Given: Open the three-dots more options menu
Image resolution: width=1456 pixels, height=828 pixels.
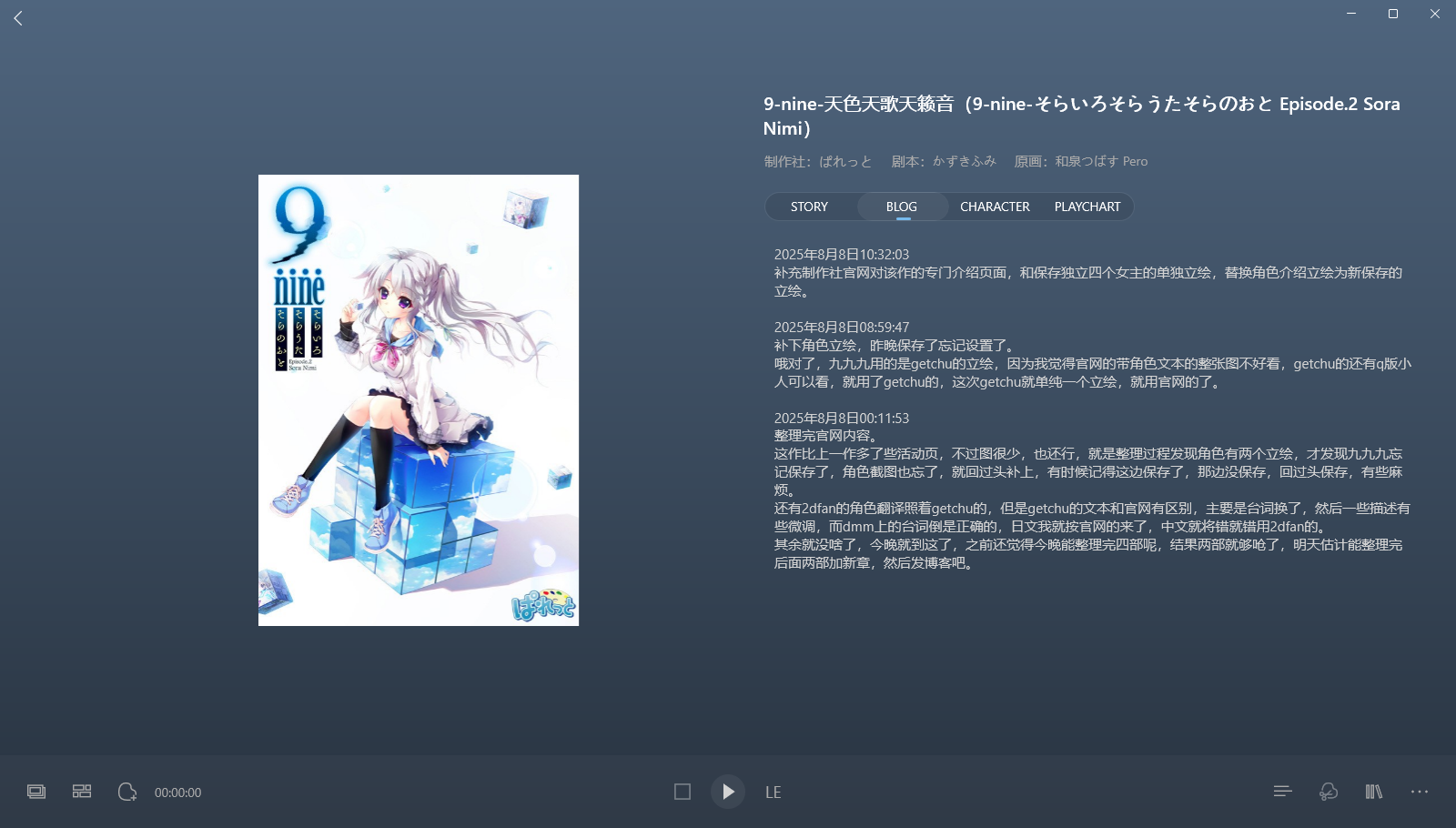Looking at the screenshot, I should click(1420, 792).
